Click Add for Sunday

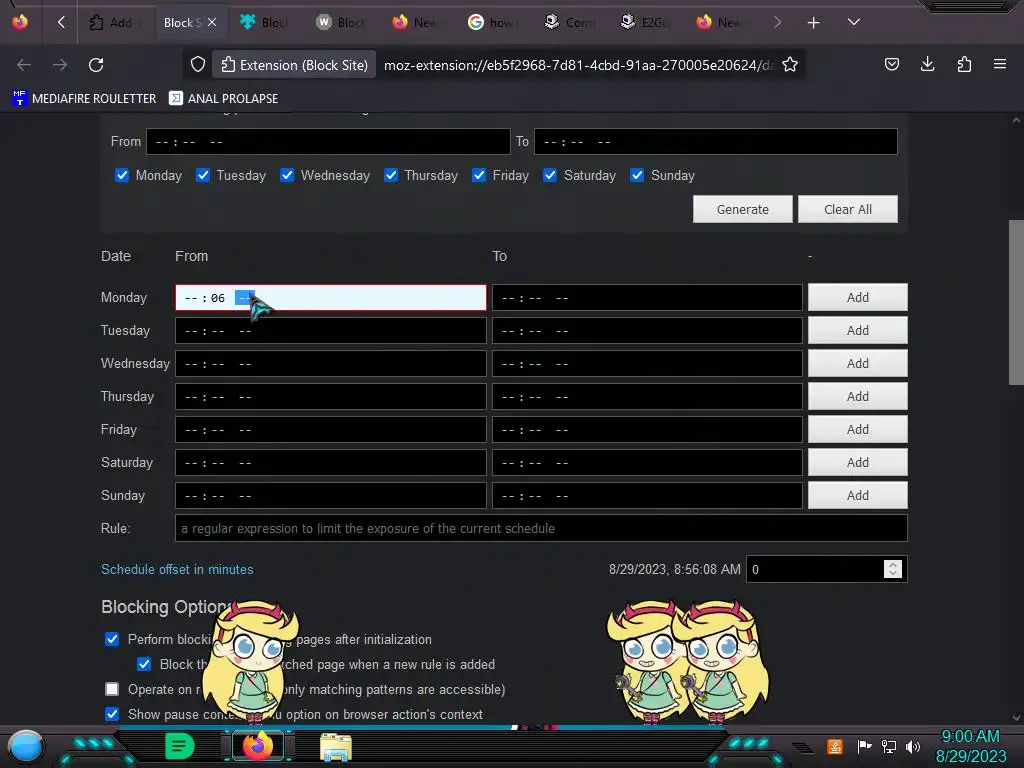point(857,495)
